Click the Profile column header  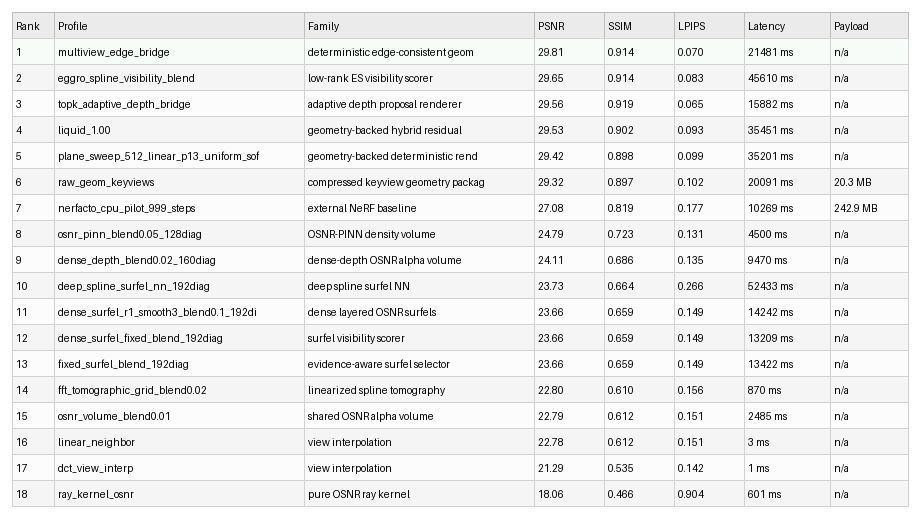point(180,26)
